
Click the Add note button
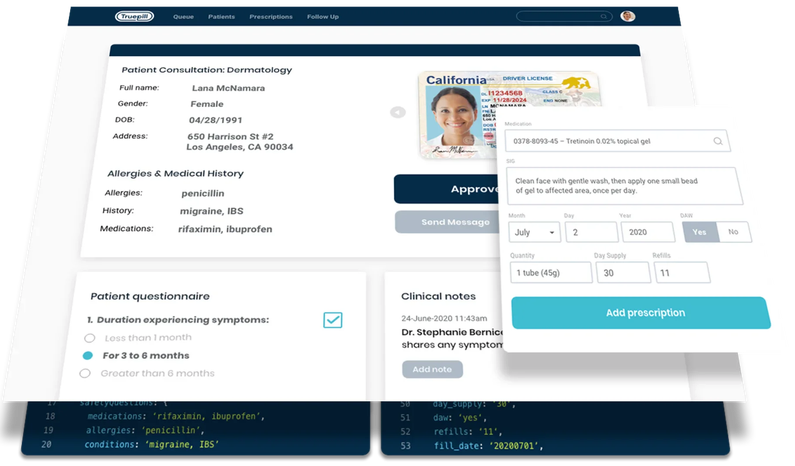click(432, 369)
